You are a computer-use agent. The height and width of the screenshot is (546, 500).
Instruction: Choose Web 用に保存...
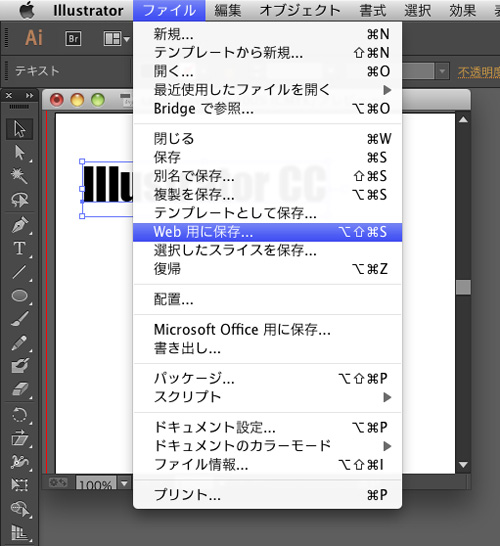tap(267, 232)
